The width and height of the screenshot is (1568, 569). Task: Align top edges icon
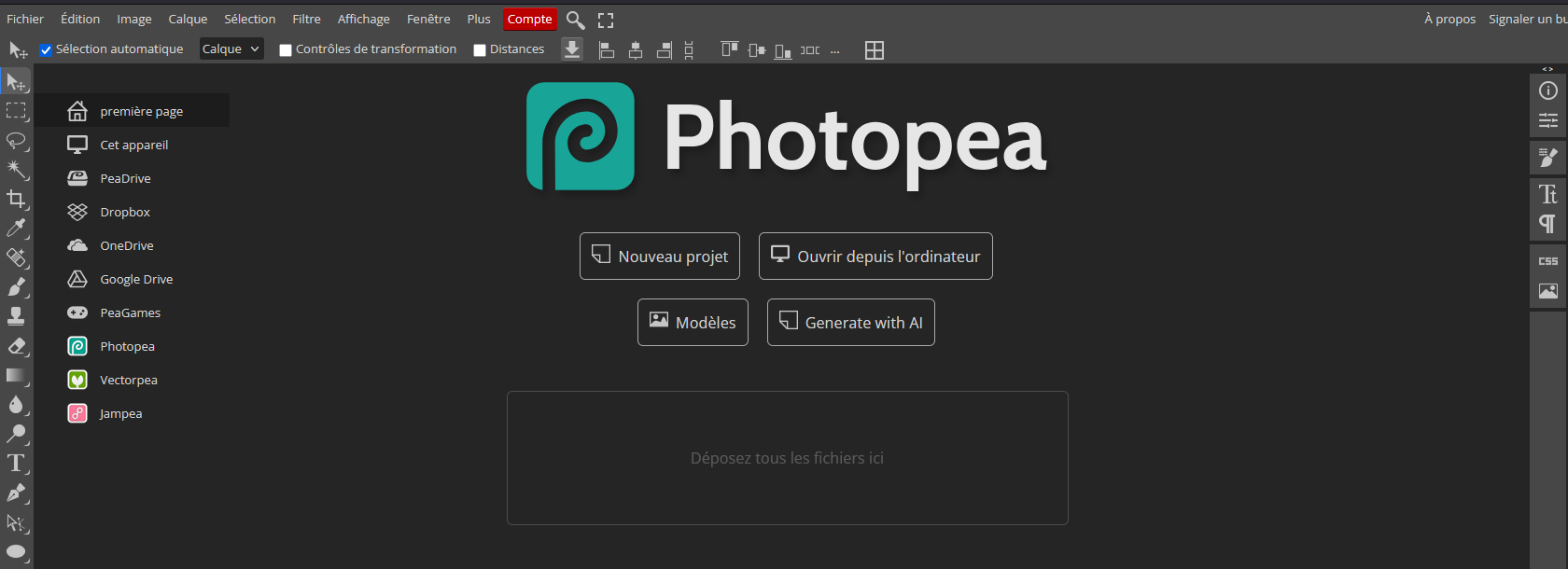(x=730, y=50)
